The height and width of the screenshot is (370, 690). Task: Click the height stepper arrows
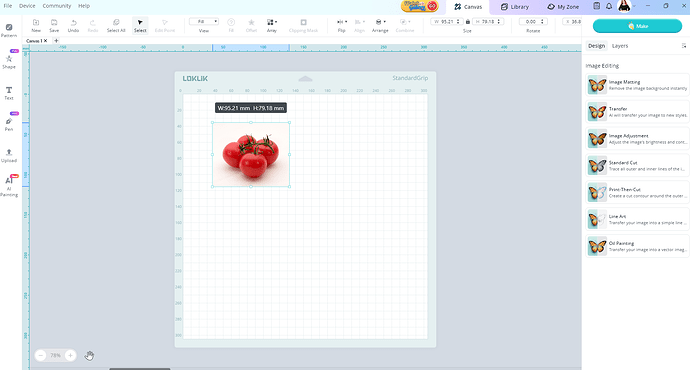(499, 22)
